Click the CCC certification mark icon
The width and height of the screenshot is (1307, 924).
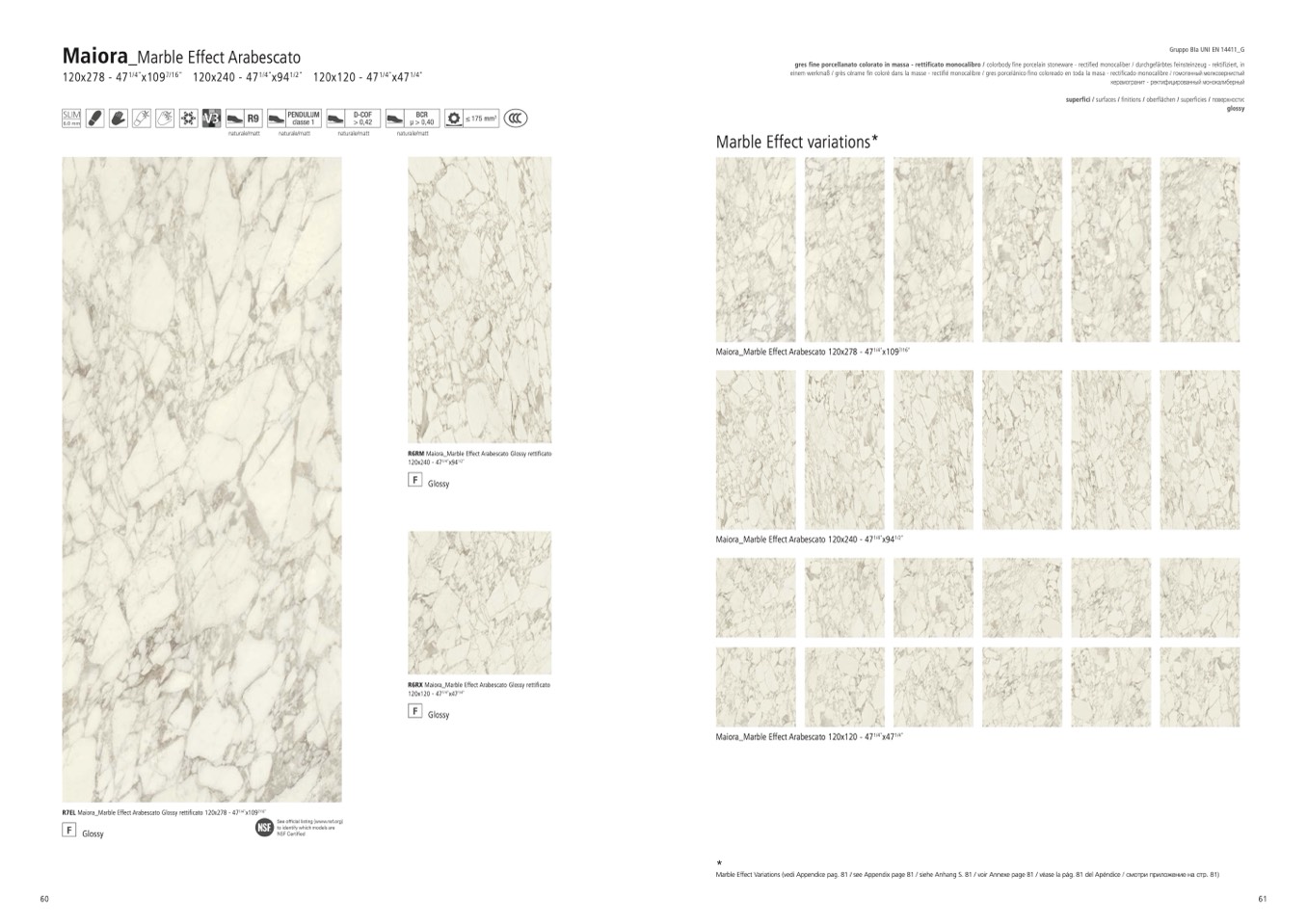[x=517, y=119]
